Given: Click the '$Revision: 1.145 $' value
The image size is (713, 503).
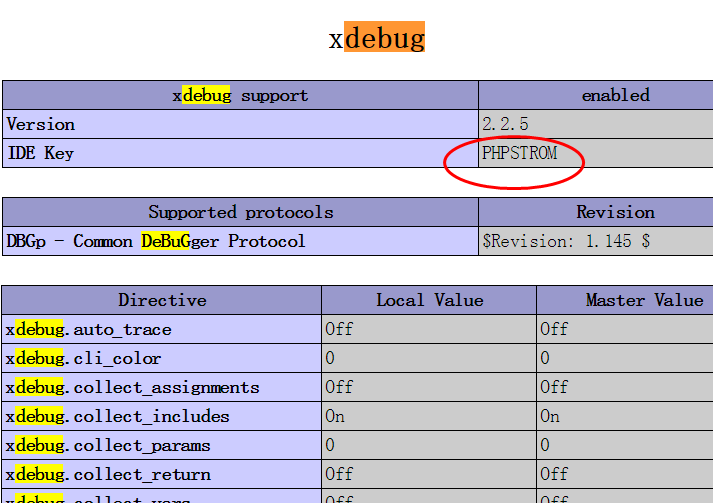Looking at the screenshot, I should [566, 241].
